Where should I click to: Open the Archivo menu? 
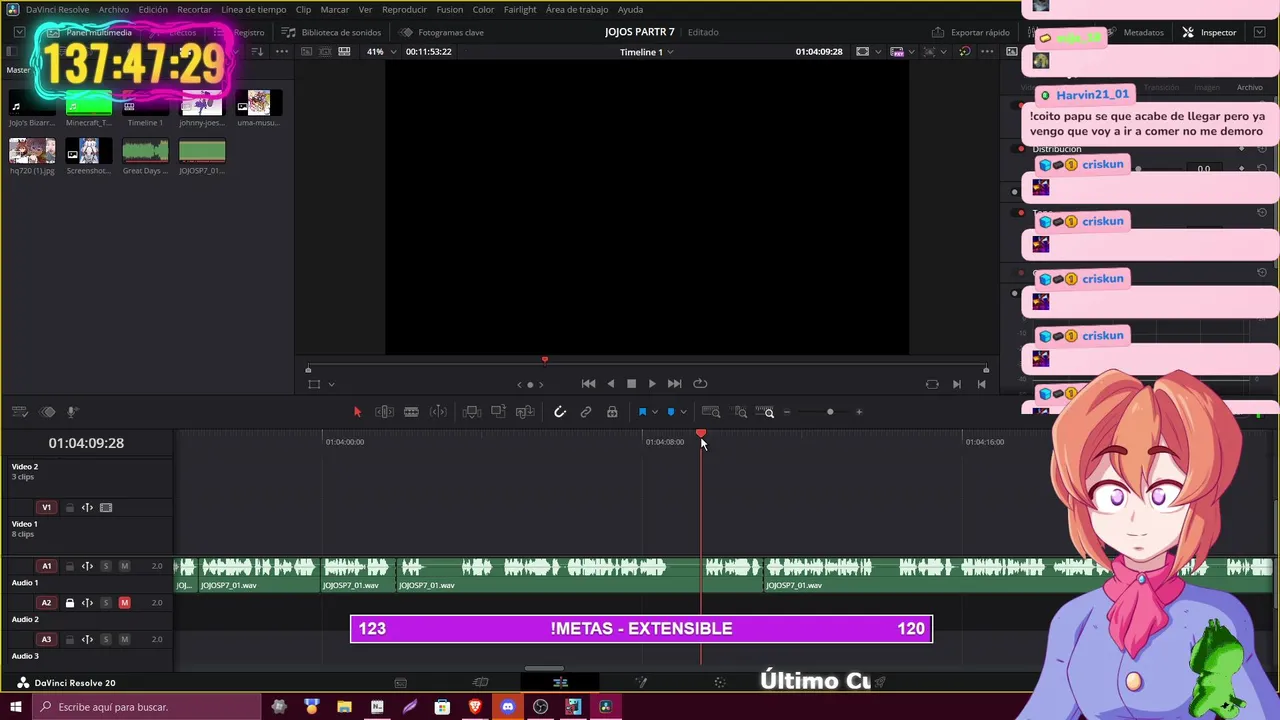pyautogui.click(x=113, y=9)
